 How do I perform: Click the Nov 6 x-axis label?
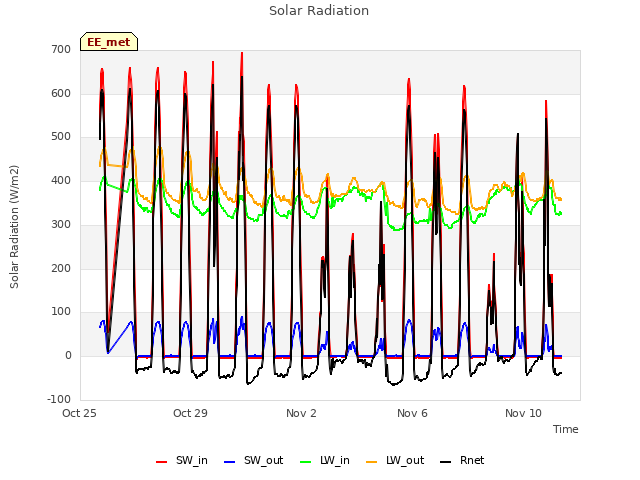[412, 413]
